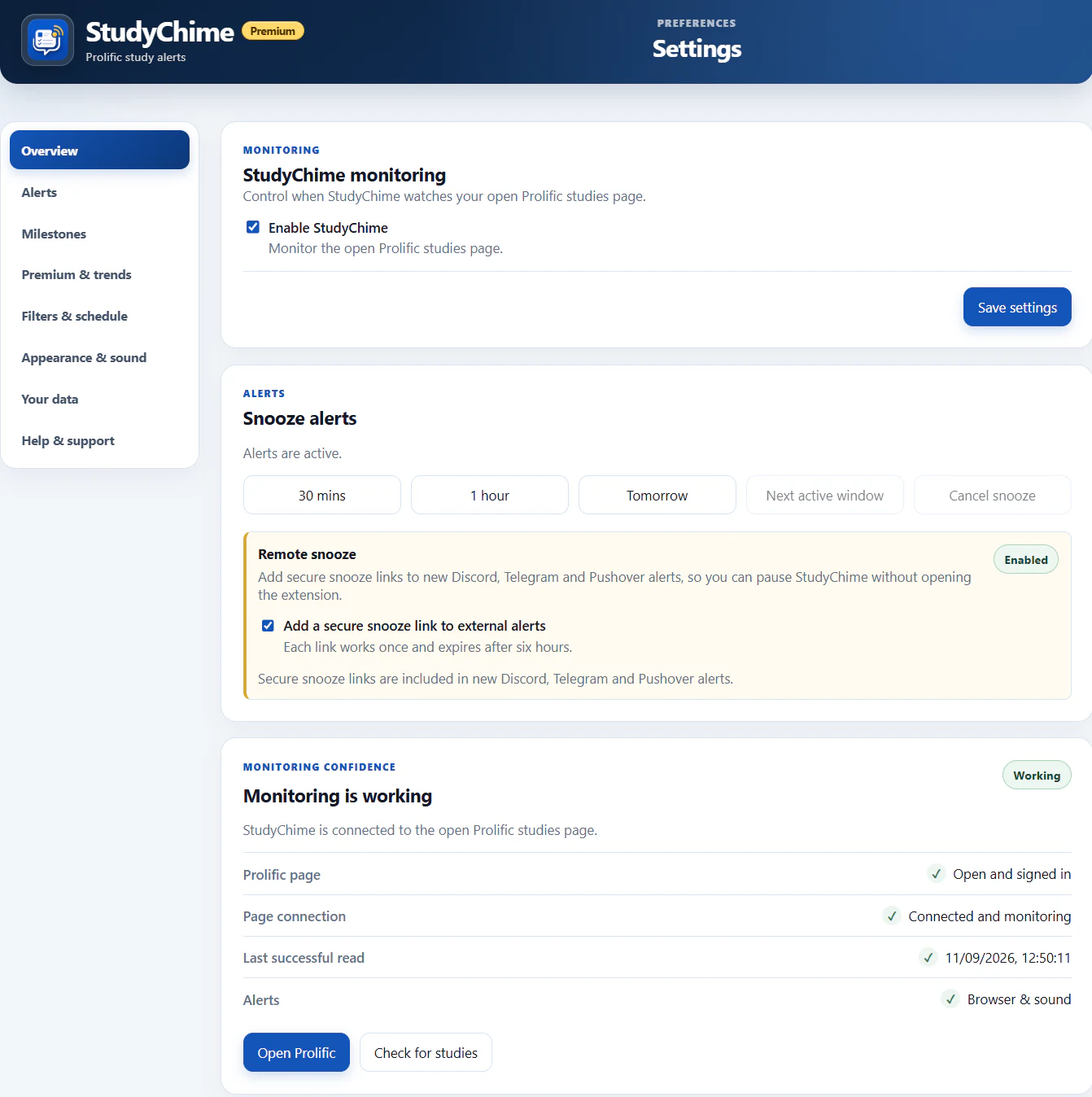Click 'Monitor the open Prolific studies page.' text
This screenshot has width=1092, height=1097.
(386, 248)
